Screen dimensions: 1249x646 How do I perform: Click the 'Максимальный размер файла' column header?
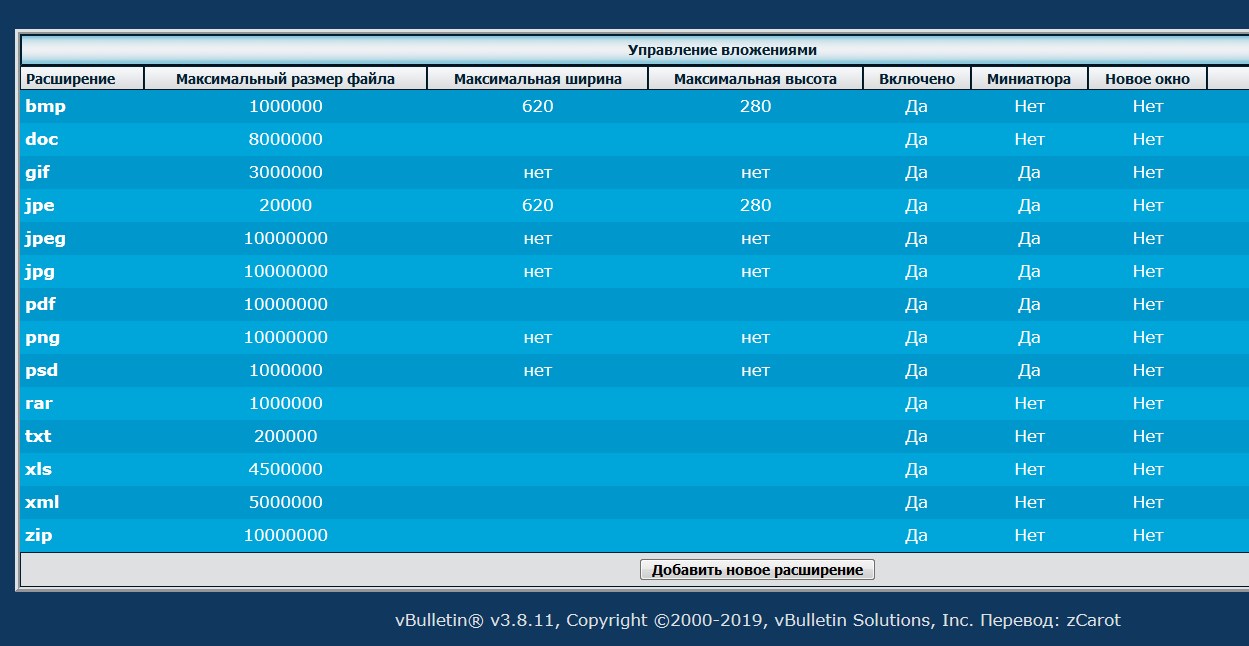click(x=285, y=79)
